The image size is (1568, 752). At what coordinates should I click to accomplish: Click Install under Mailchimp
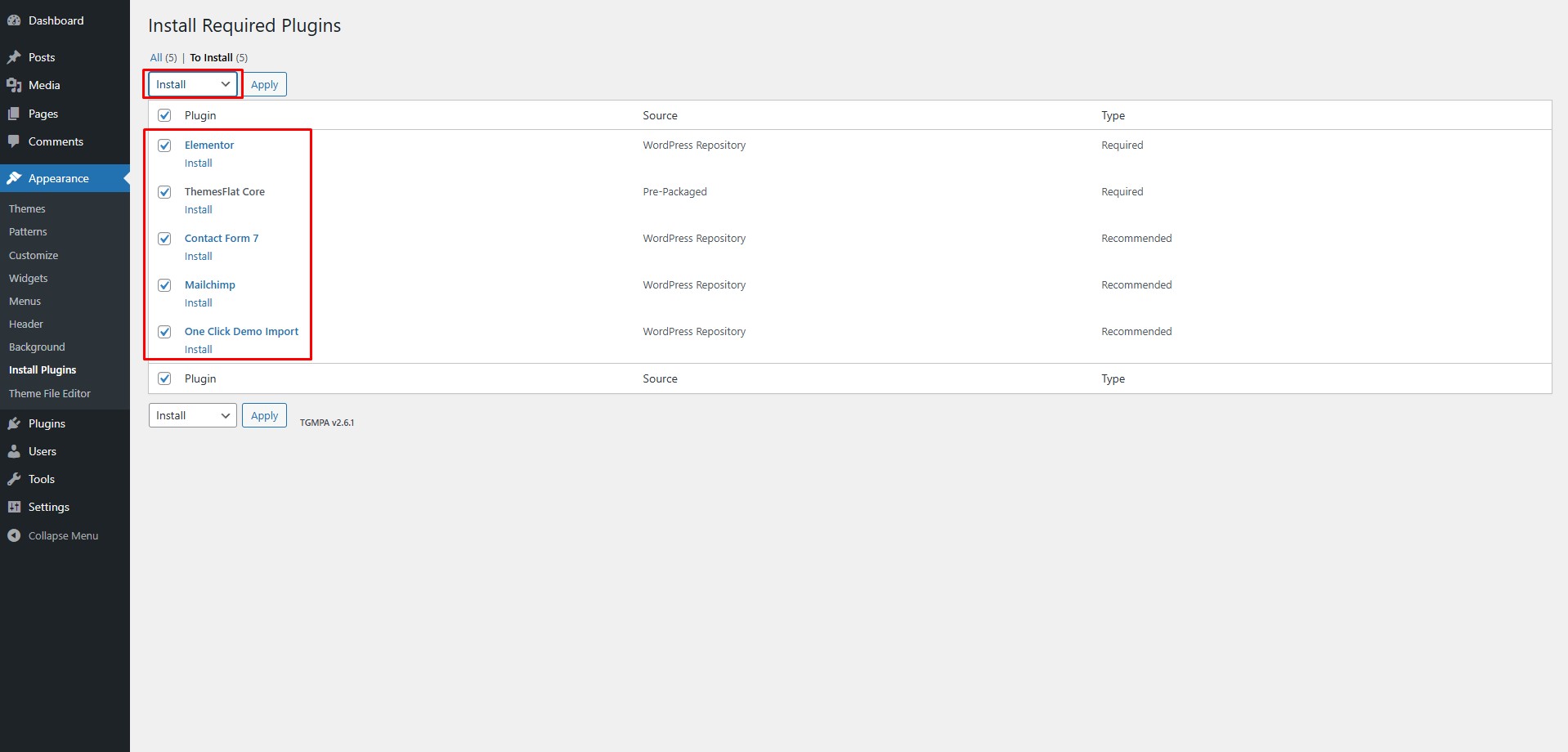198,302
